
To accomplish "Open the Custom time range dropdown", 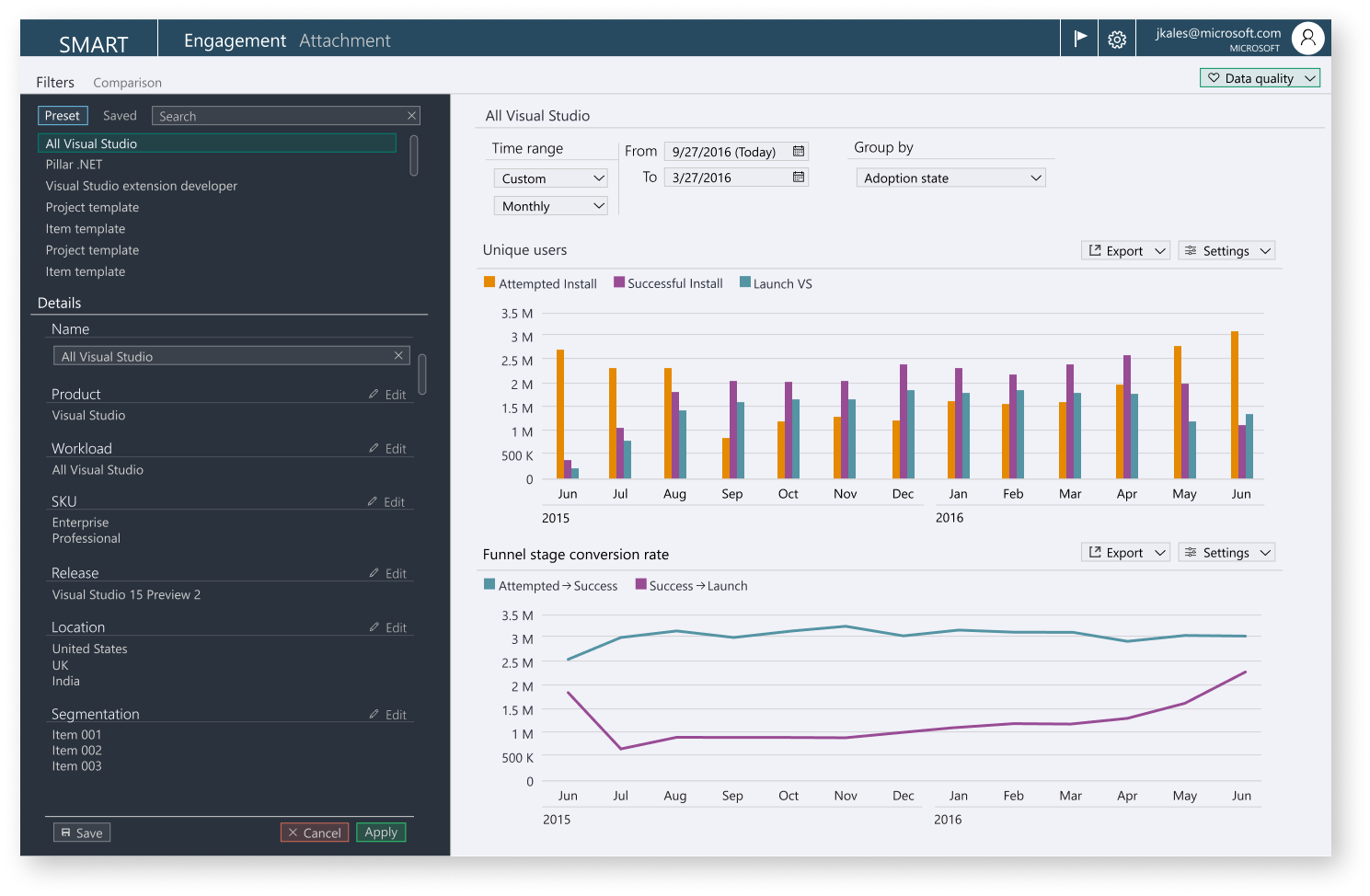I will coord(552,178).
